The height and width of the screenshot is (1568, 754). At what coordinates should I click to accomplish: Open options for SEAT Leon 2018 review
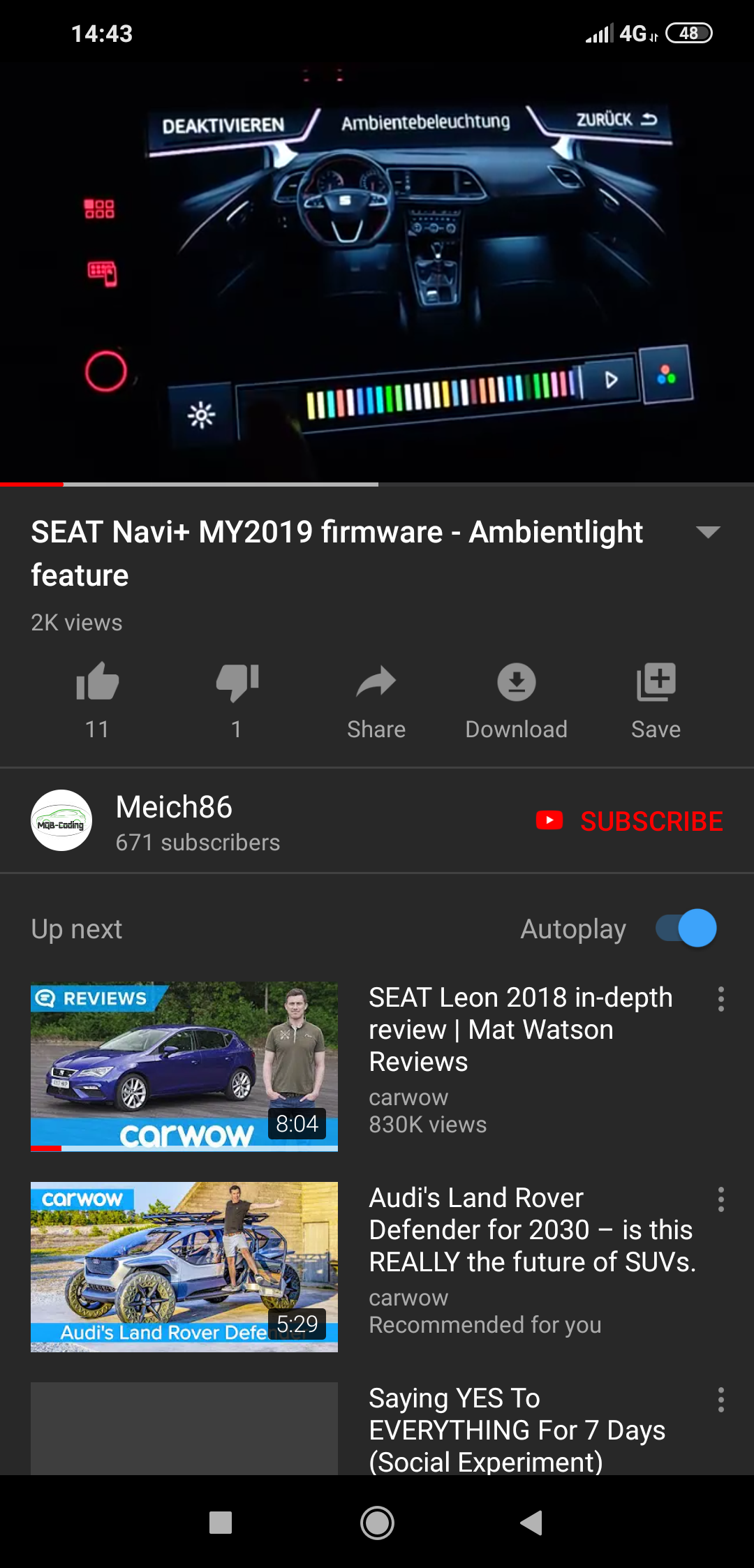pyautogui.click(x=721, y=999)
